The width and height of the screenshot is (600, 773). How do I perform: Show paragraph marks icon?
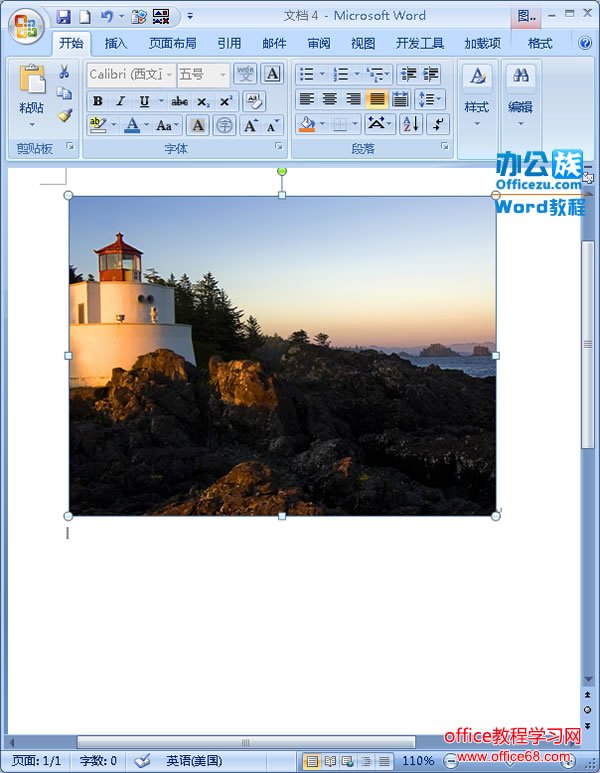tap(437, 125)
